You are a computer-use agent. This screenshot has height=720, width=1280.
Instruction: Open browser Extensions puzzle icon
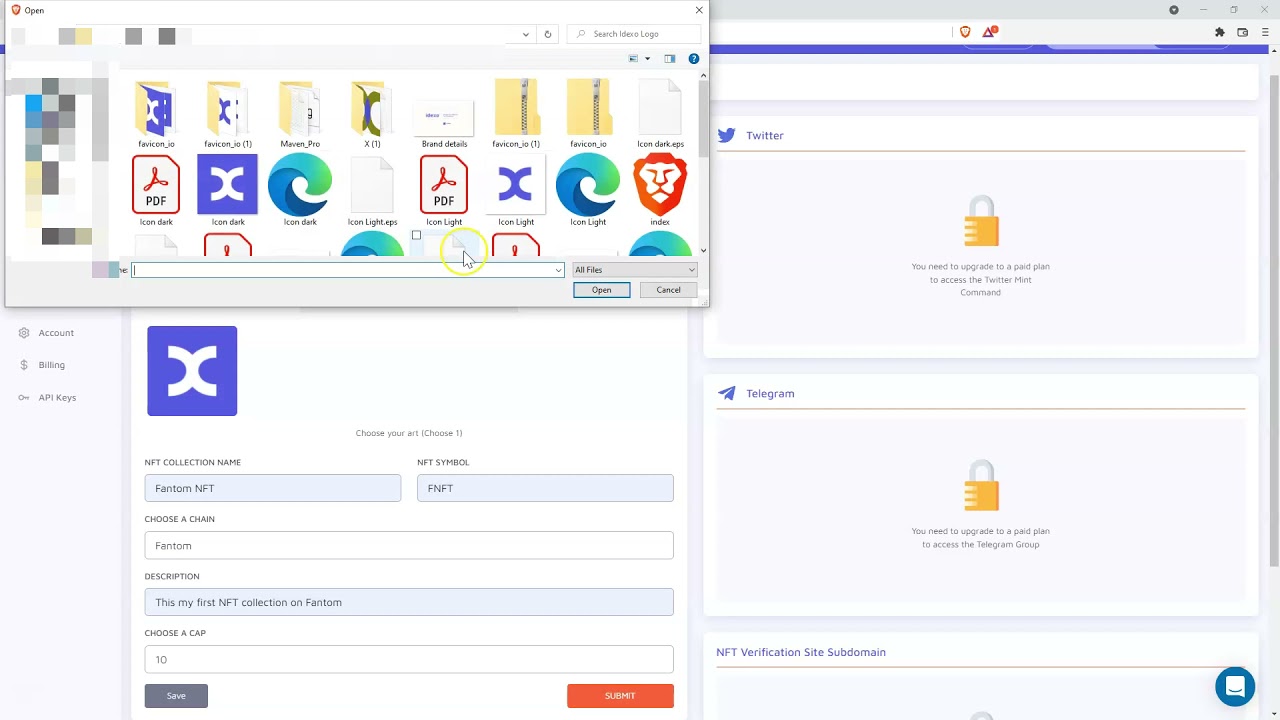(1220, 32)
